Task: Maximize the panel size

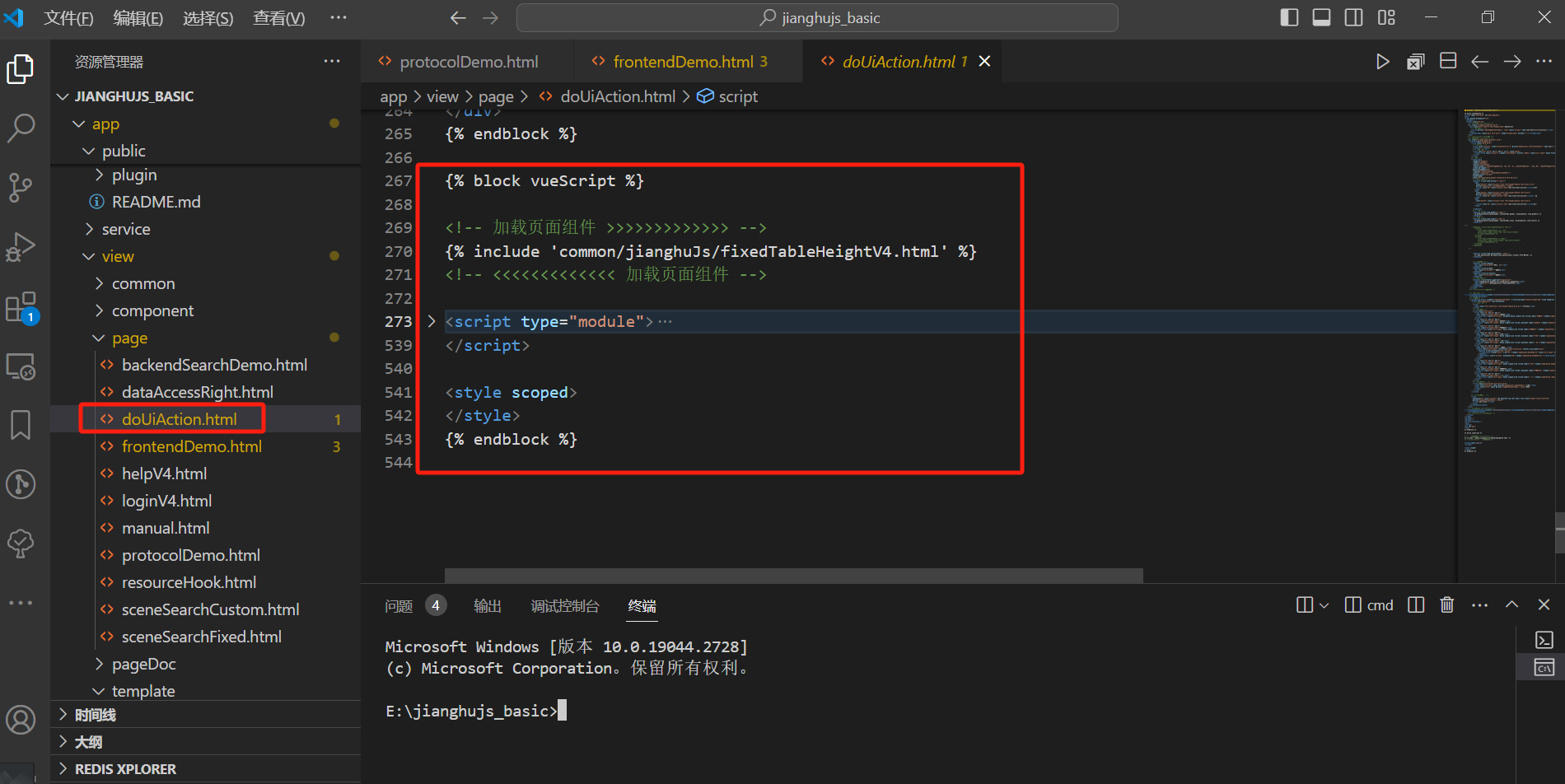Action: click(x=1512, y=605)
